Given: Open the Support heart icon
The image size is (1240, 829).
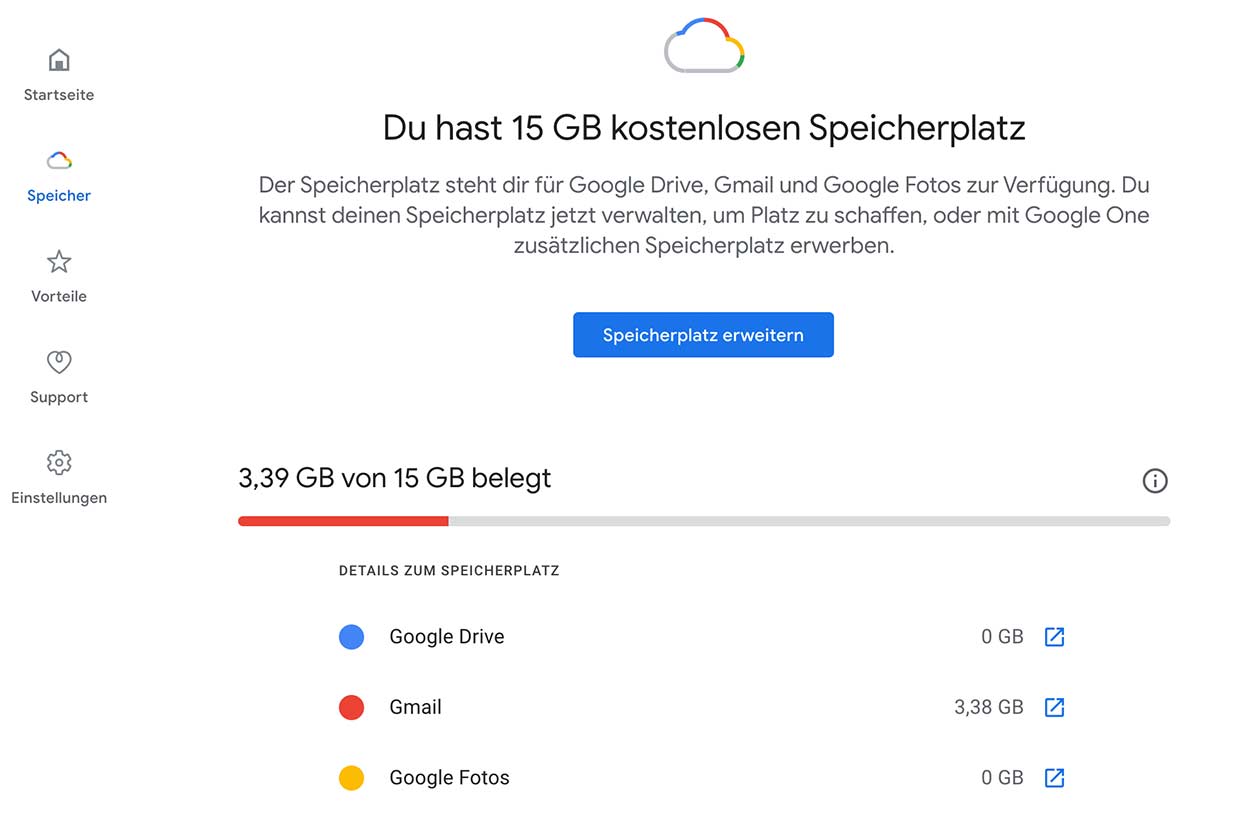Looking at the screenshot, I should (x=59, y=362).
